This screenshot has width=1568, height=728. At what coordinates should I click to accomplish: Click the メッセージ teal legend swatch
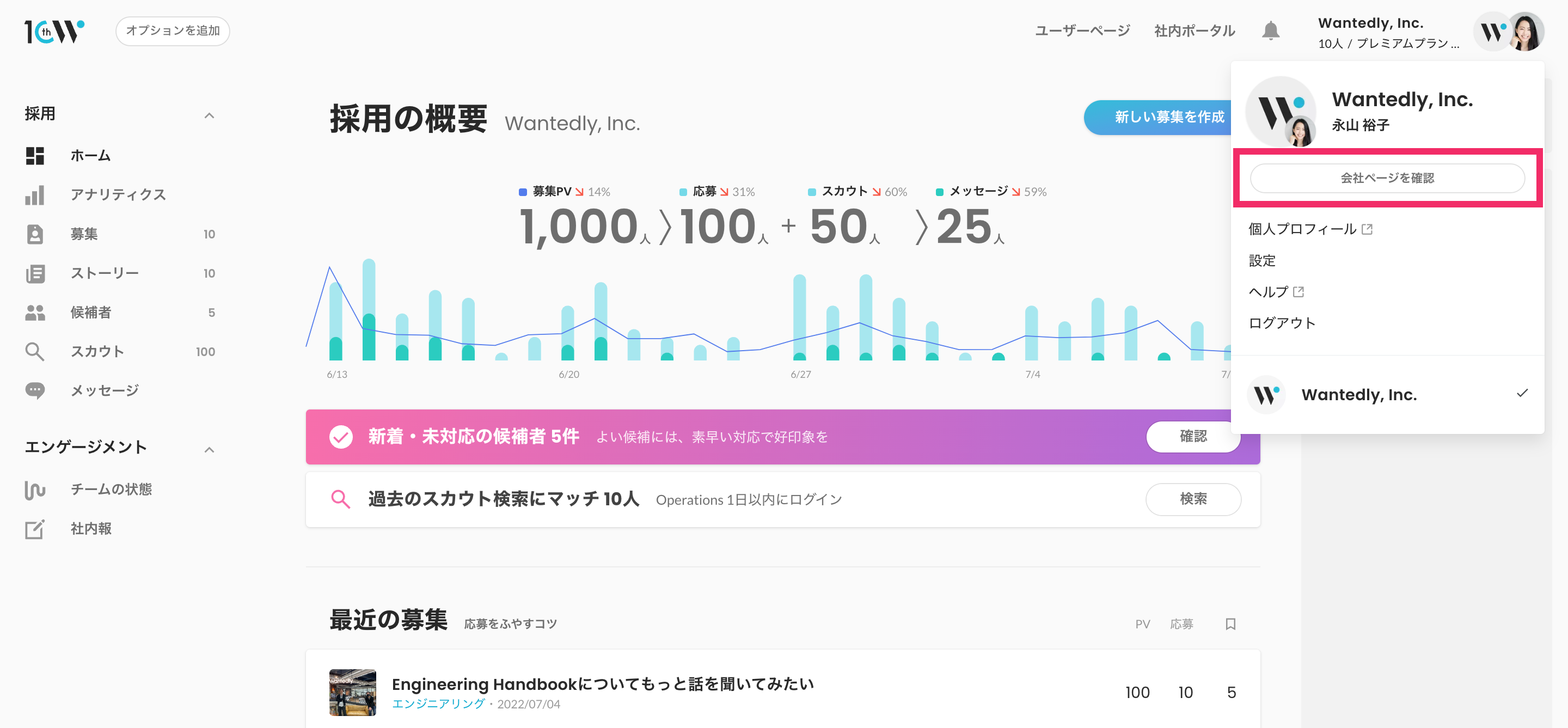pos(939,192)
